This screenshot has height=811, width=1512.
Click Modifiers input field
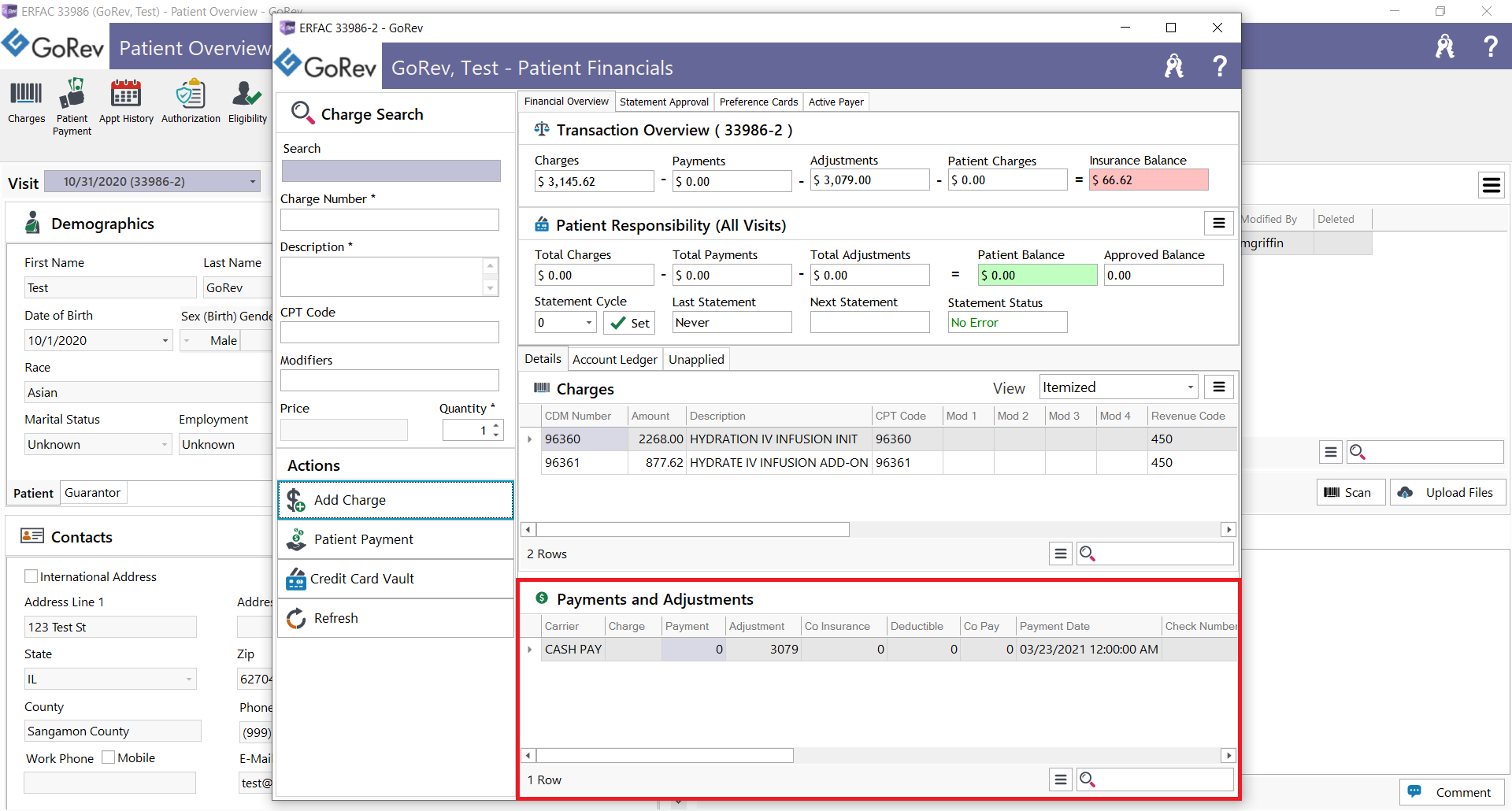pyautogui.click(x=390, y=380)
